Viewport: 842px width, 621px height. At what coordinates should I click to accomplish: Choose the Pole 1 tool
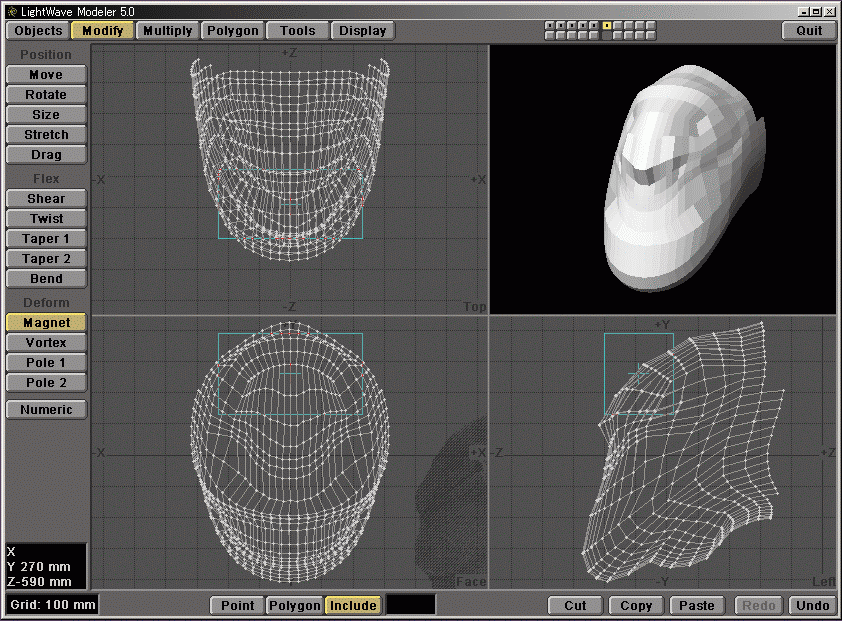tap(46, 363)
